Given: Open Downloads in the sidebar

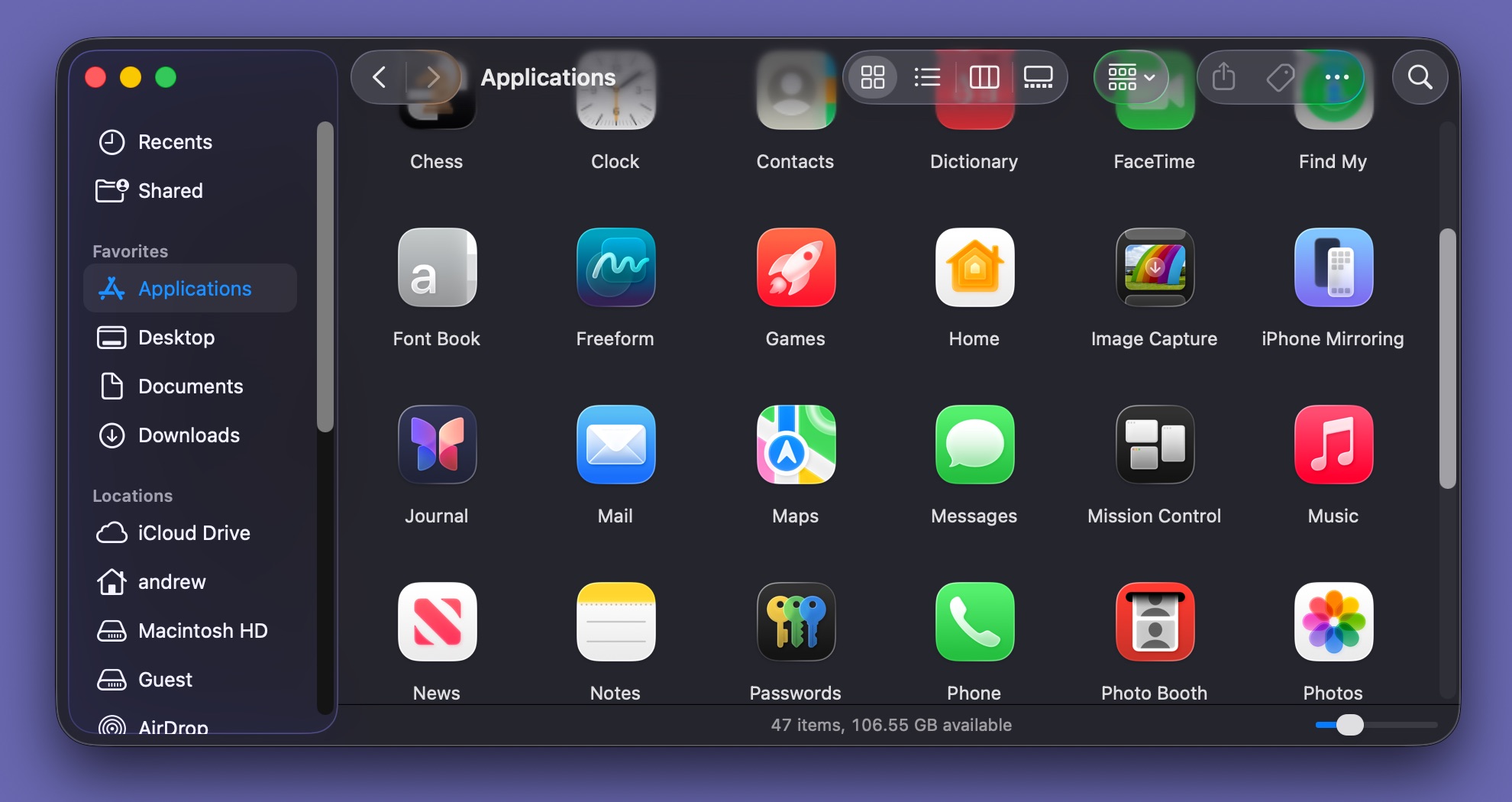Looking at the screenshot, I should click(189, 435).
